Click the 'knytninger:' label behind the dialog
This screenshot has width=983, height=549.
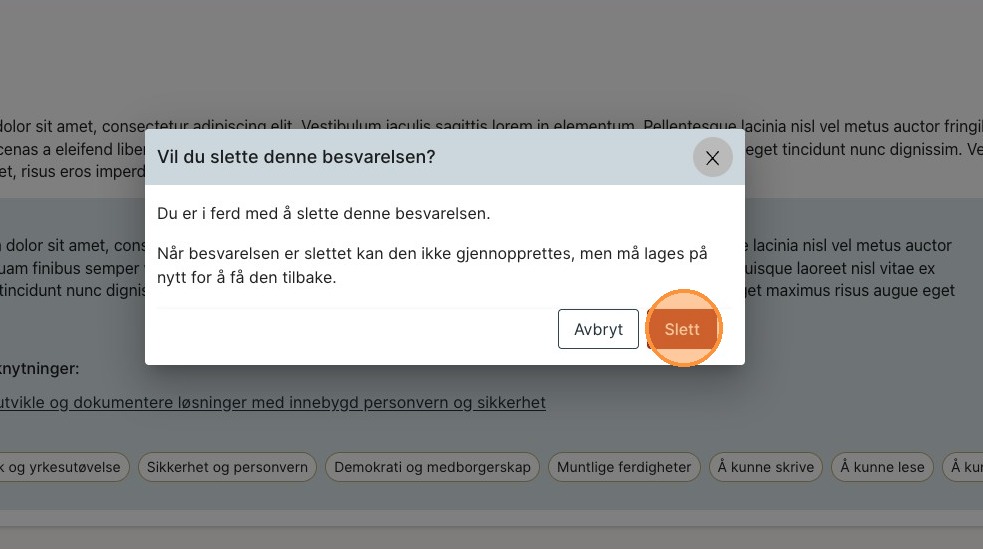(40, 369)
